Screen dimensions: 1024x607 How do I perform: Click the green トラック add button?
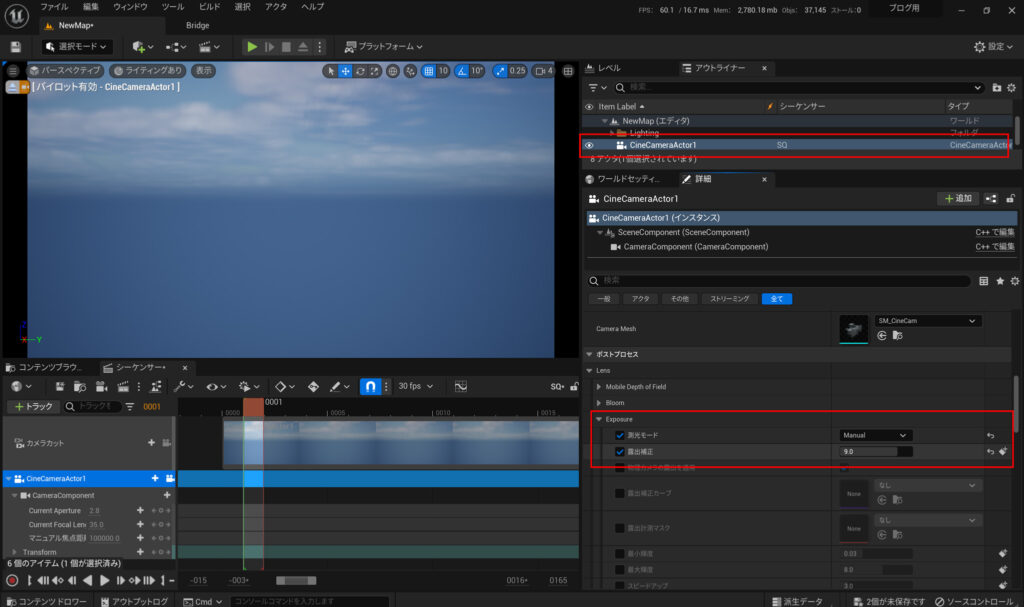coord(31,407)
